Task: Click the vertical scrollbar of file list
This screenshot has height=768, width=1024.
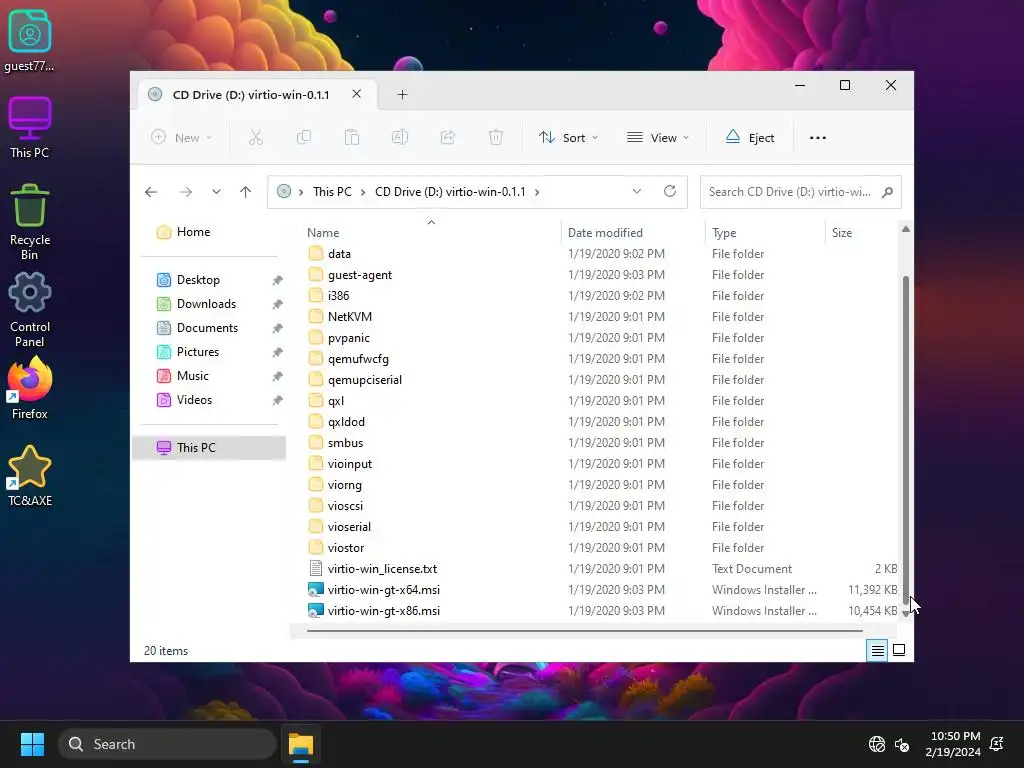Action: pyautogui.click(x=905, y=439)
